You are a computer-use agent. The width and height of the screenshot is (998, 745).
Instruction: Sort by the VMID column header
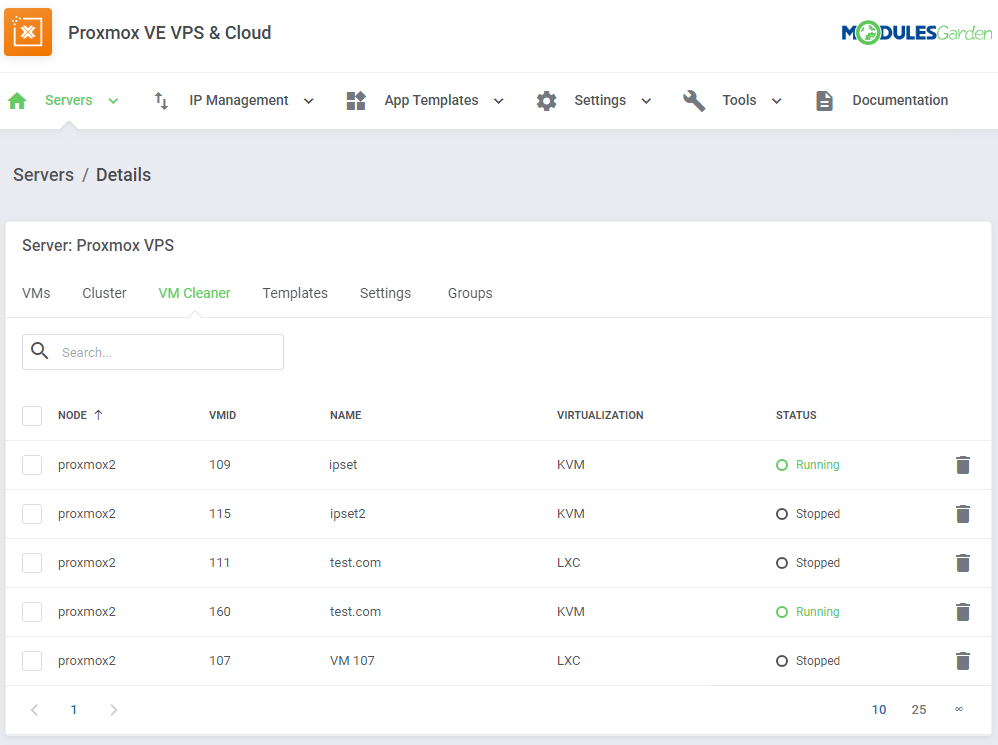222,415
